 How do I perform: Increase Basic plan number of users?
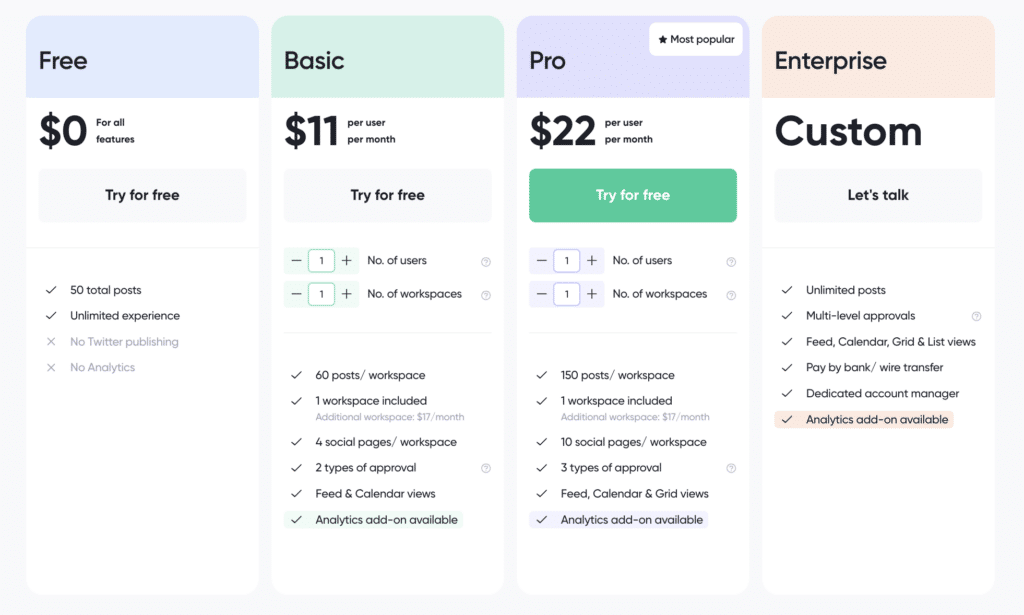[x=346, y=261]
